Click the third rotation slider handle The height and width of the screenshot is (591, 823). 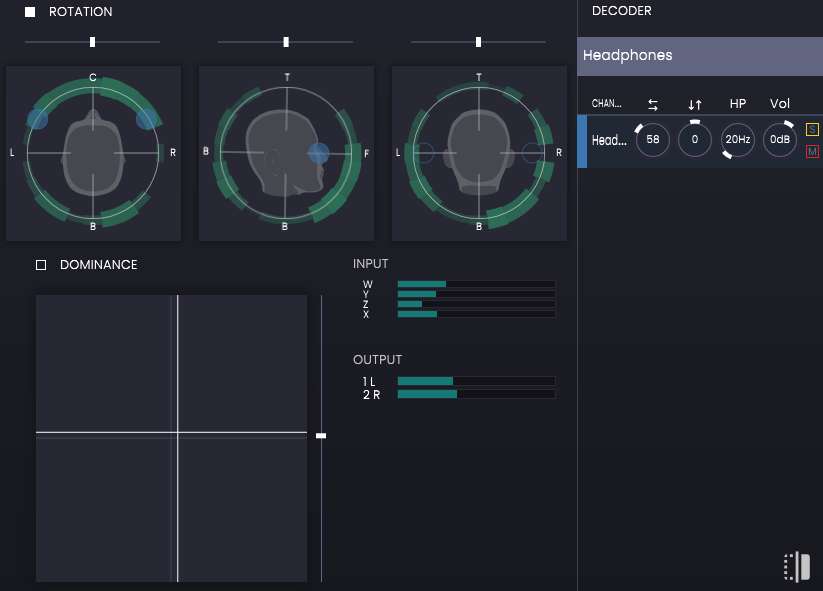[478, 42]
